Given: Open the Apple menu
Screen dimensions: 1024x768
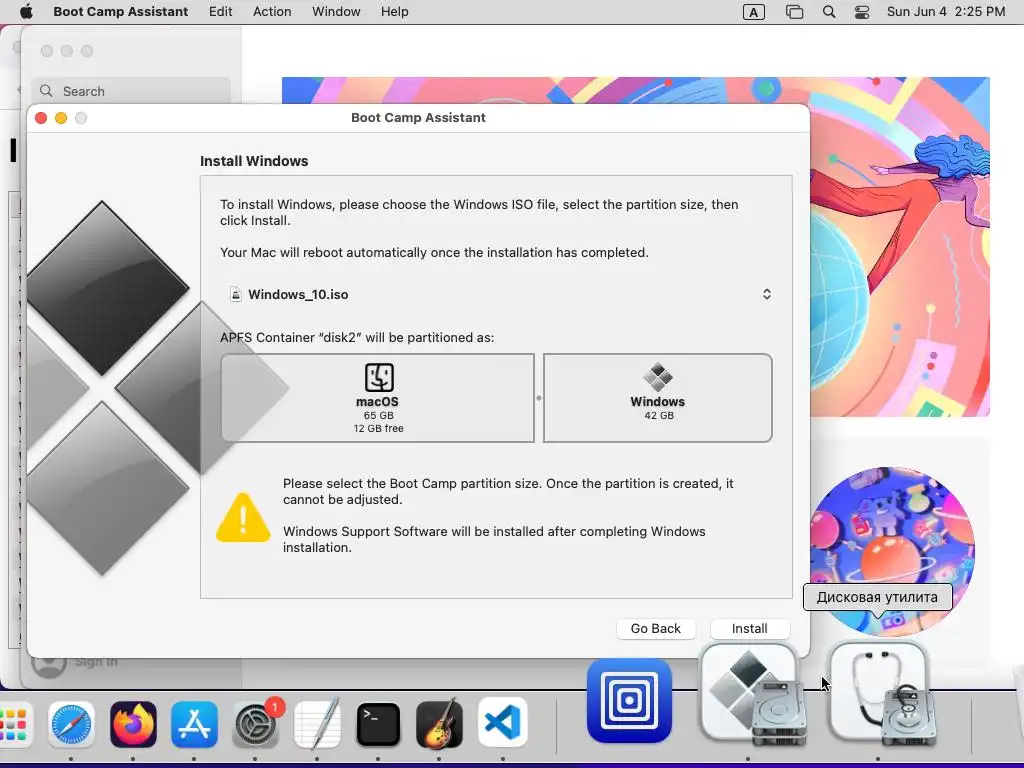Looking at the screenshot, I should point(26,12).
